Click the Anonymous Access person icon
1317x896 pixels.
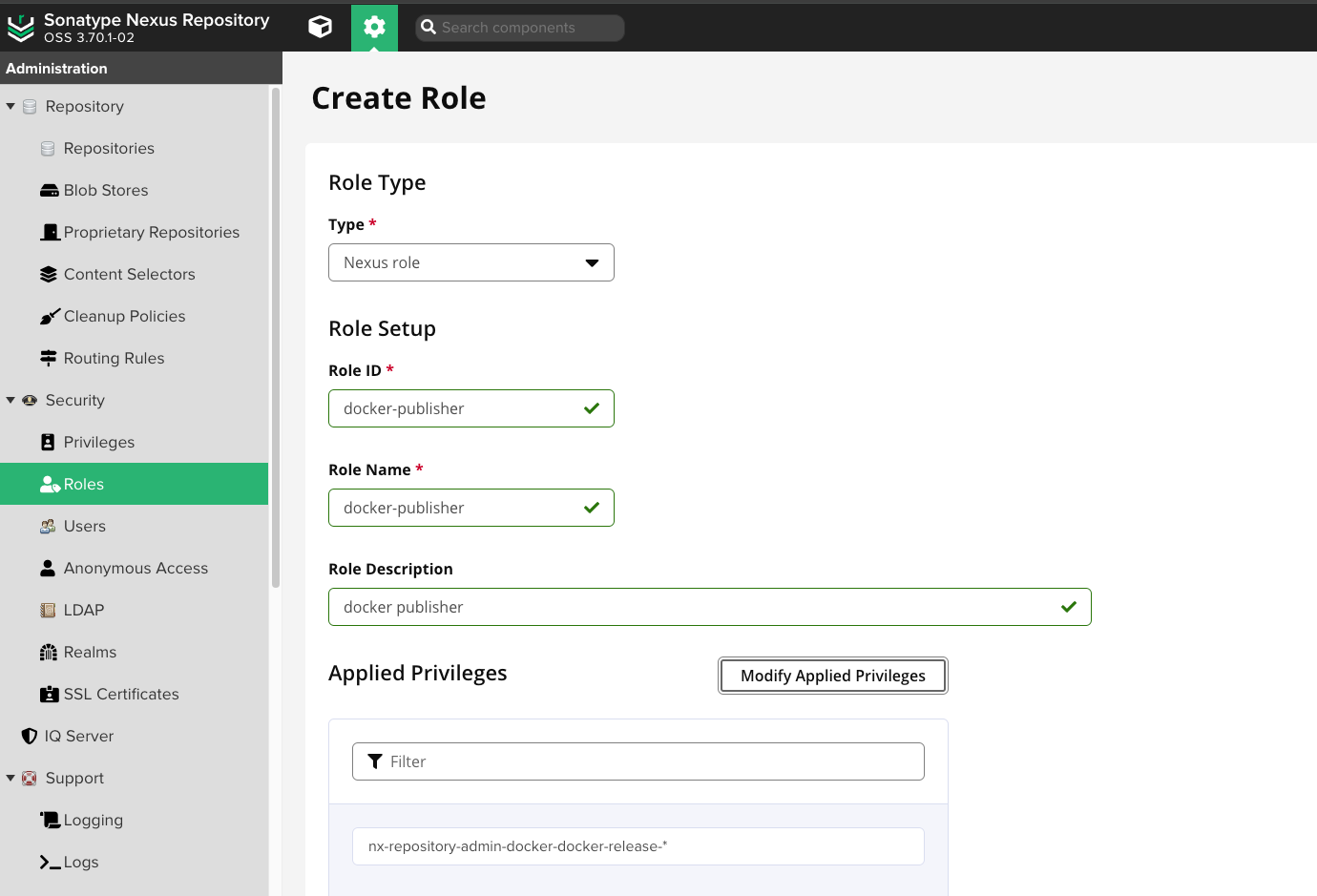[48, 569]
